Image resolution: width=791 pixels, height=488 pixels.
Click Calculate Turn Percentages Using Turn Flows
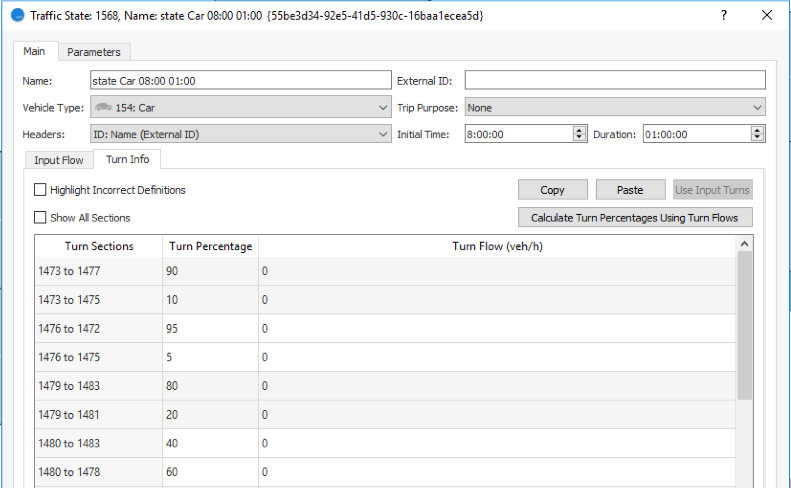635,217
